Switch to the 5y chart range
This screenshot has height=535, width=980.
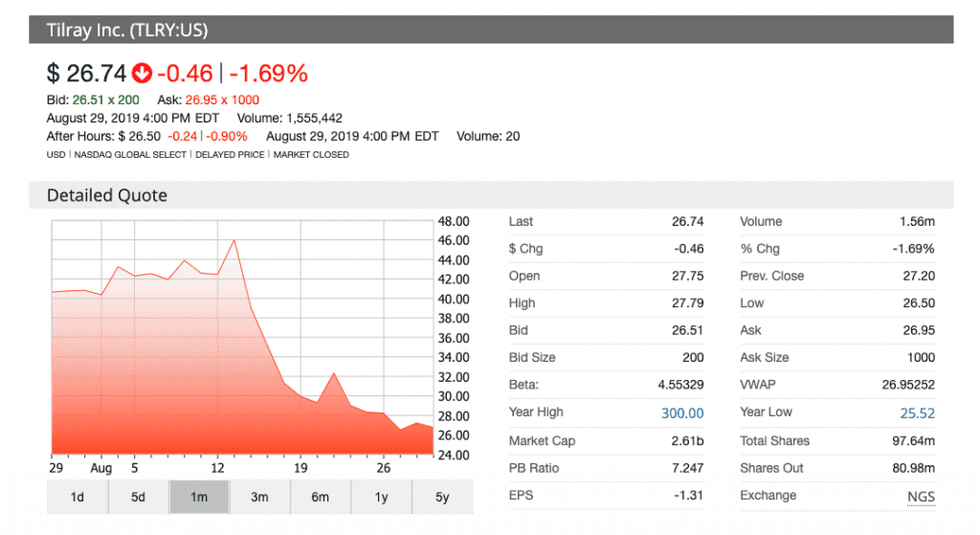442,497
